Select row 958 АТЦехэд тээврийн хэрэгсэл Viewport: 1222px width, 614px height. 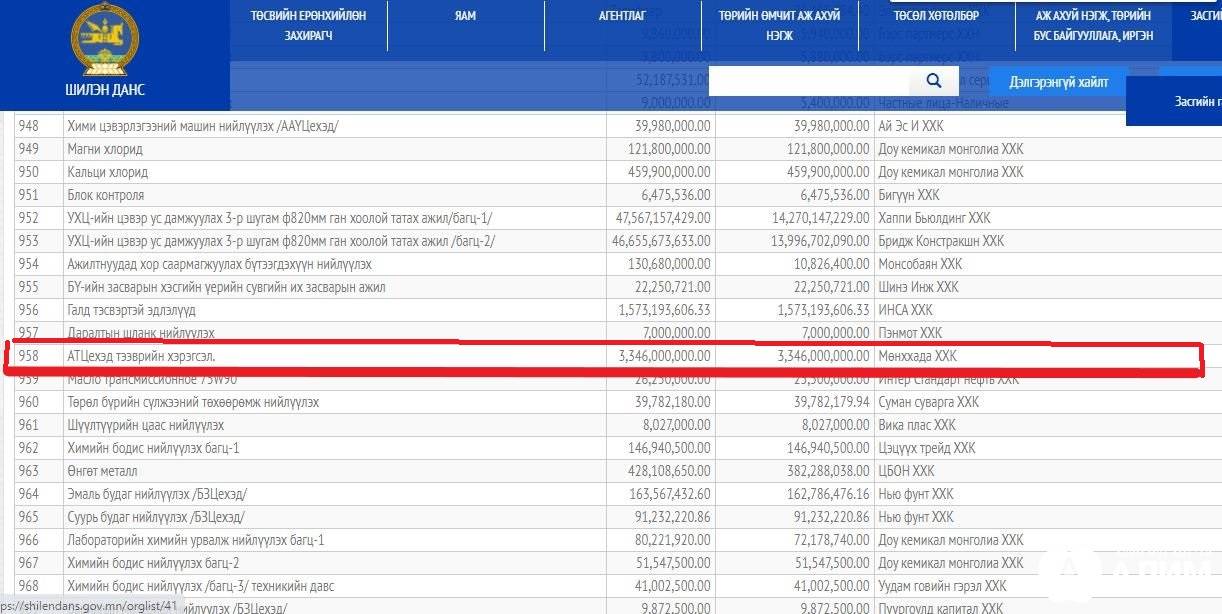pyautogui.click(x=140, y=356)
